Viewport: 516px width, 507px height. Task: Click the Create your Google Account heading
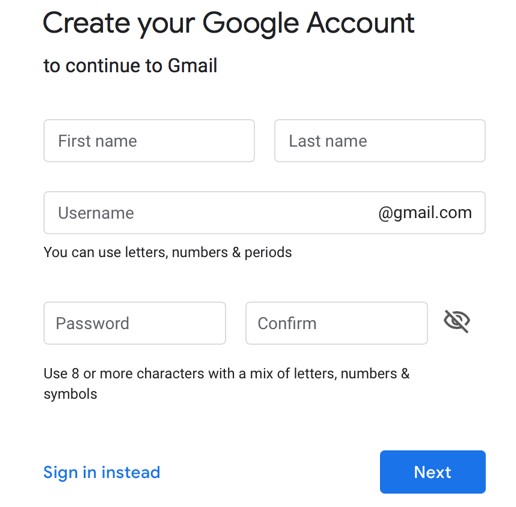[229, 24]
